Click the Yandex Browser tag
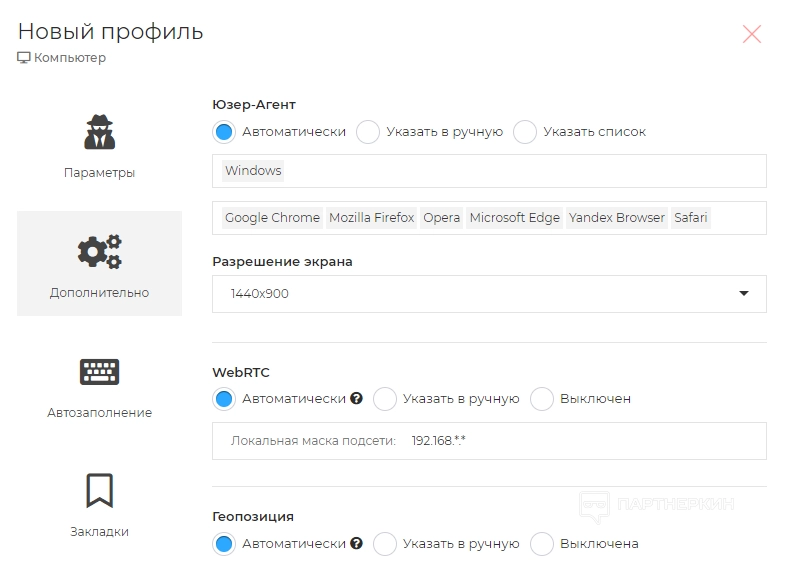 pos(616,218)
